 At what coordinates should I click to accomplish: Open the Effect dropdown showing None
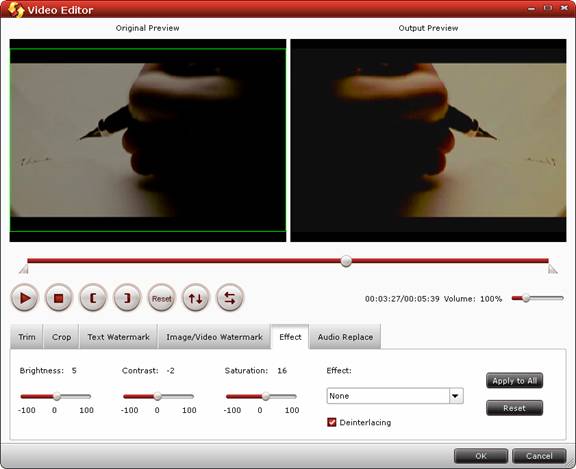395,396
